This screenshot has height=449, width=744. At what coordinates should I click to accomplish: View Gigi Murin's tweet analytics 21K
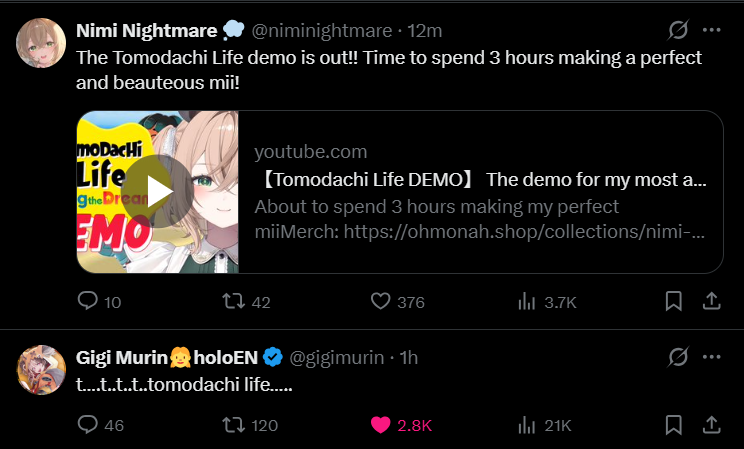(x=527, y=425)
